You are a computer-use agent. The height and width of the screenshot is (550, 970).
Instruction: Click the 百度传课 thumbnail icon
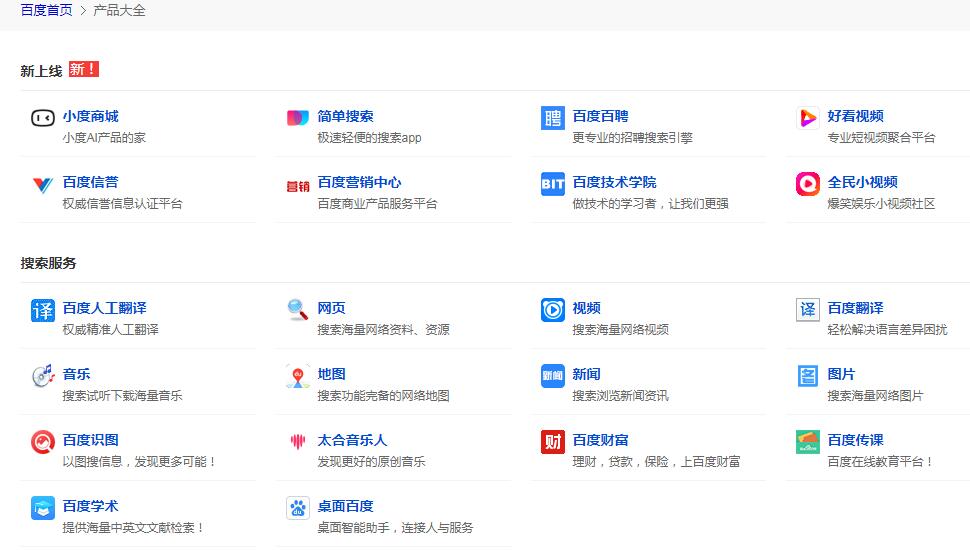point(808,442)
